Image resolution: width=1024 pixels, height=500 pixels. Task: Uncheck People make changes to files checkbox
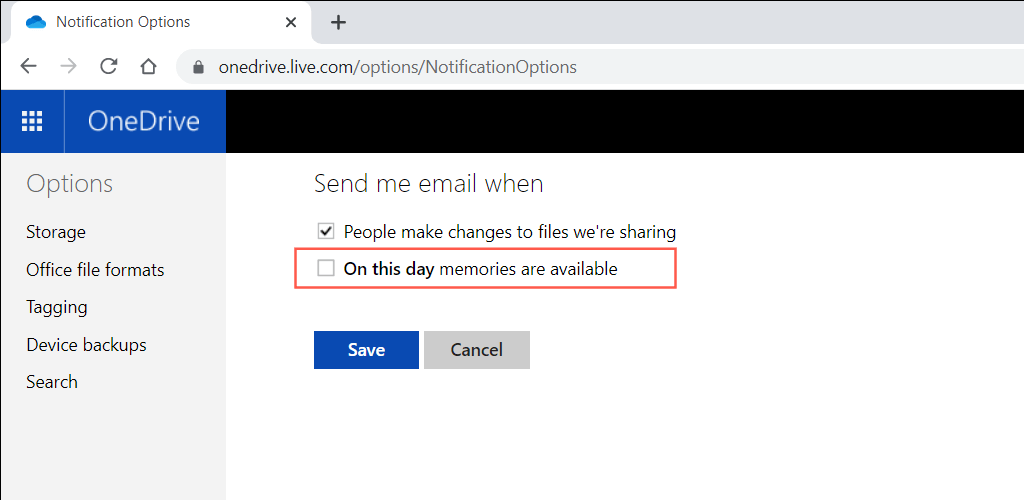pyautogui.click(x=325, y=231)
